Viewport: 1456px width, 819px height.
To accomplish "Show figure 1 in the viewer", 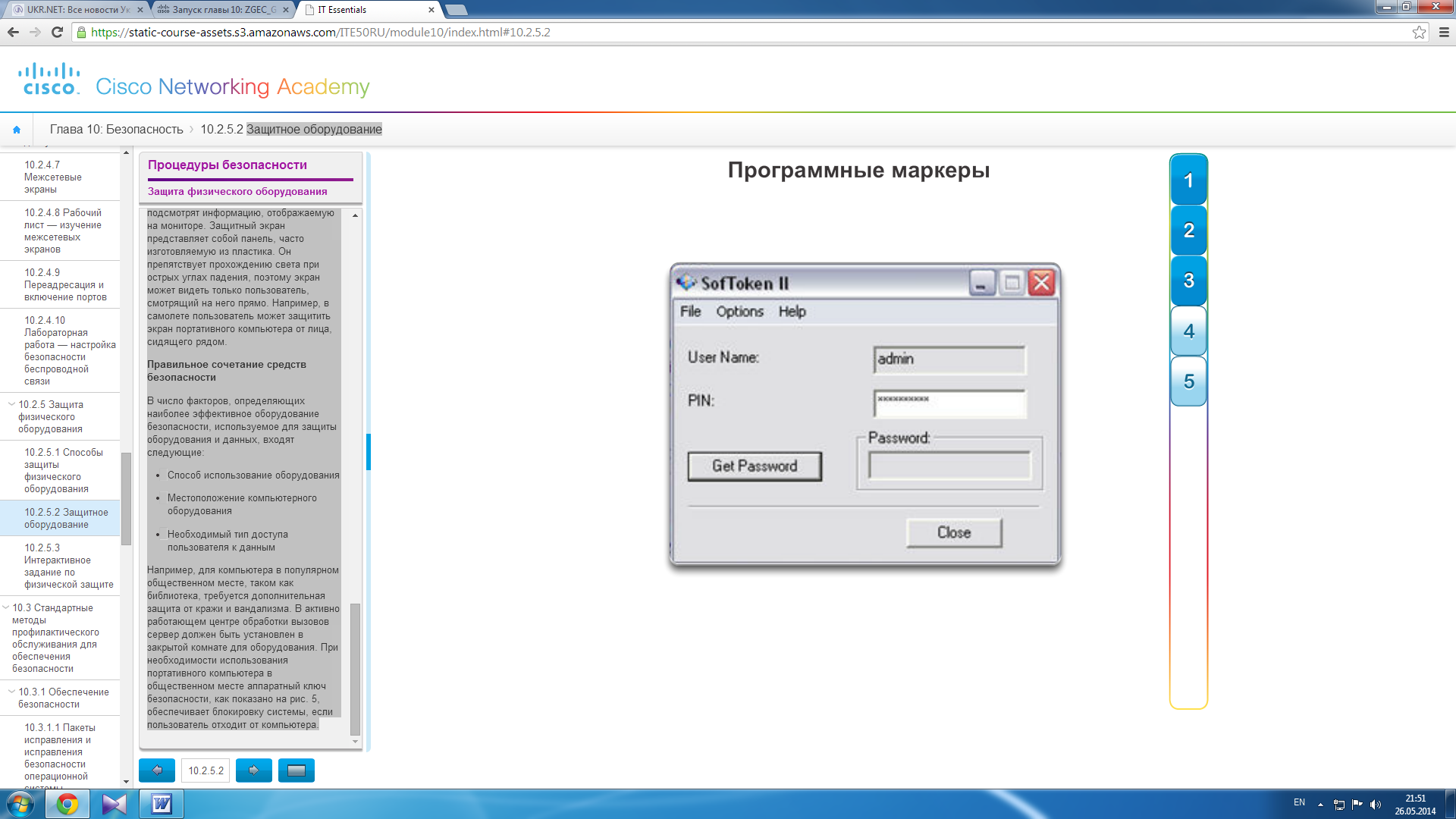I will pyautogui.click(x=1188, y=180).
